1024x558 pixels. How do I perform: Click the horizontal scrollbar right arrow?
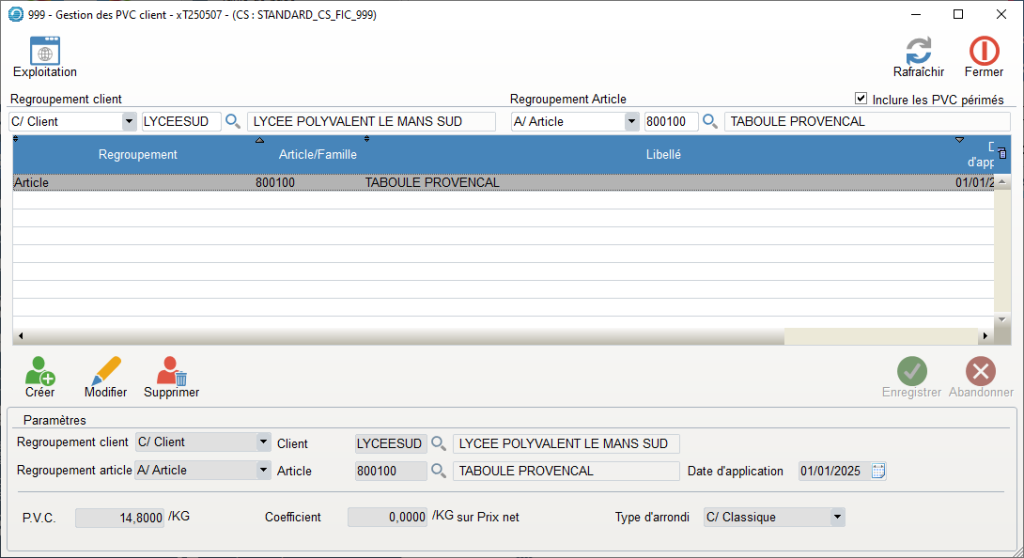[985, 336]
